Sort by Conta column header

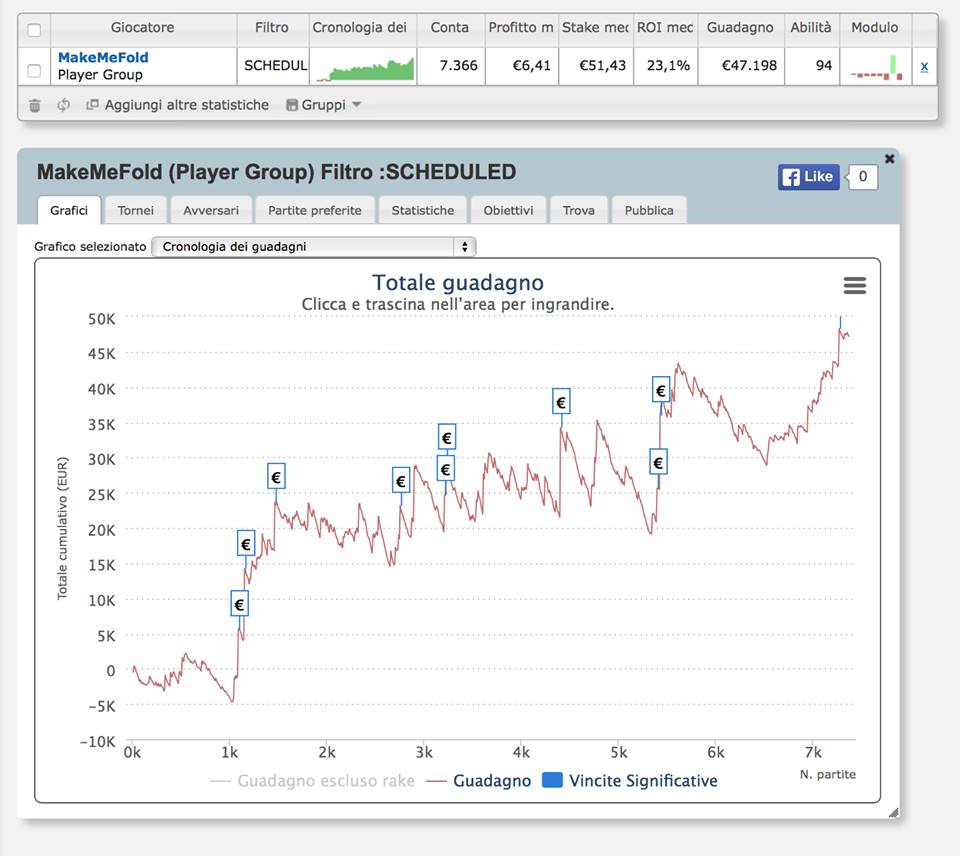tap(449, 28)
